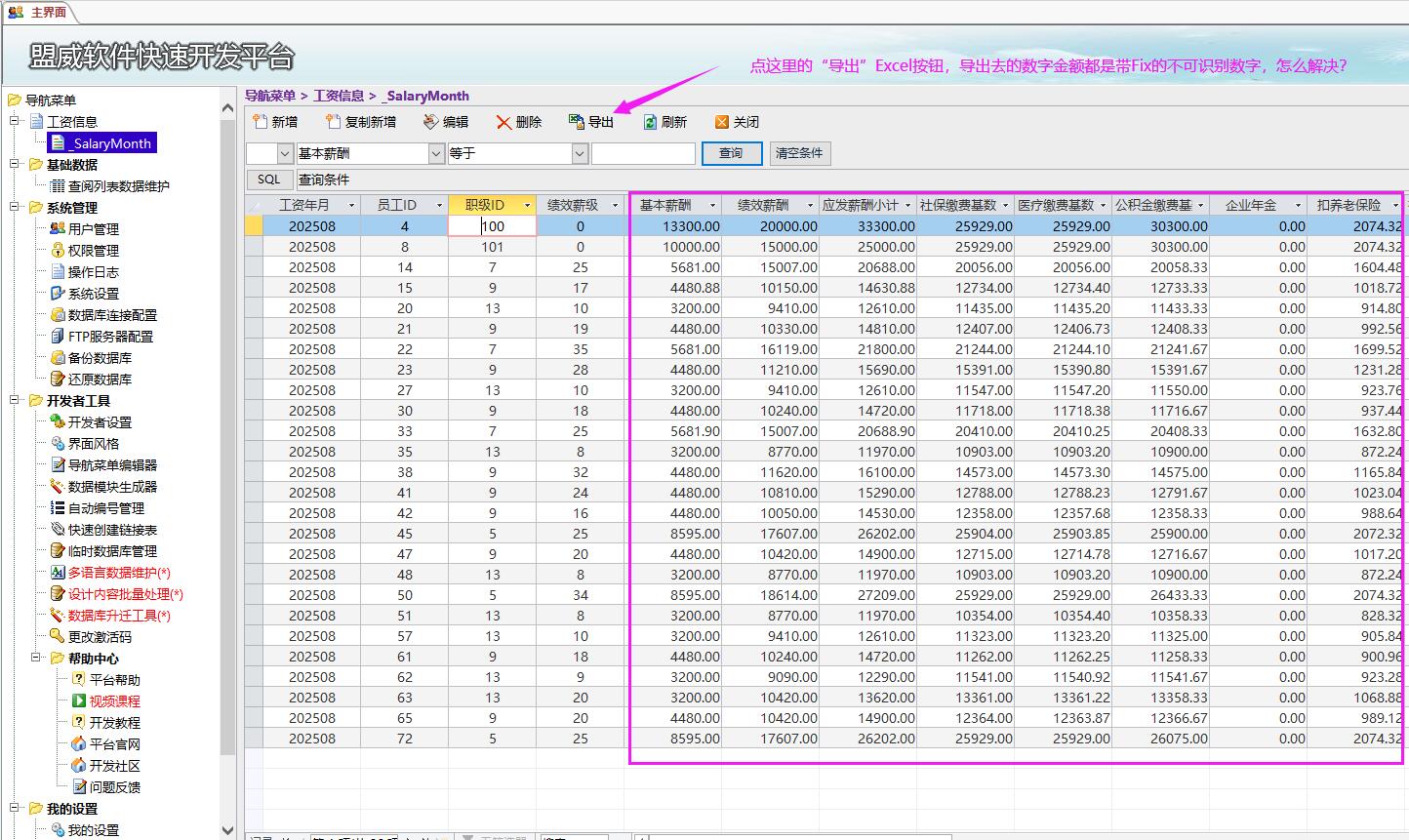Open 快速创建链接表 tree item
The width and height of the screenshot is (1409, 840).
(112, 530)
